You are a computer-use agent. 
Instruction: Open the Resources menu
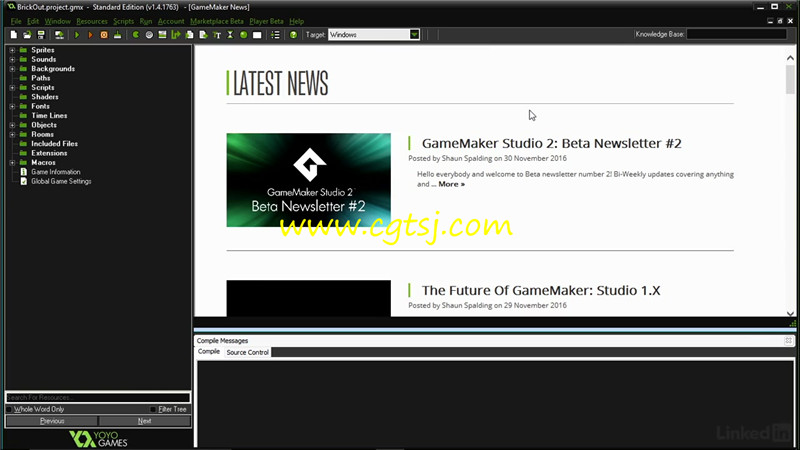coord(92,21)
